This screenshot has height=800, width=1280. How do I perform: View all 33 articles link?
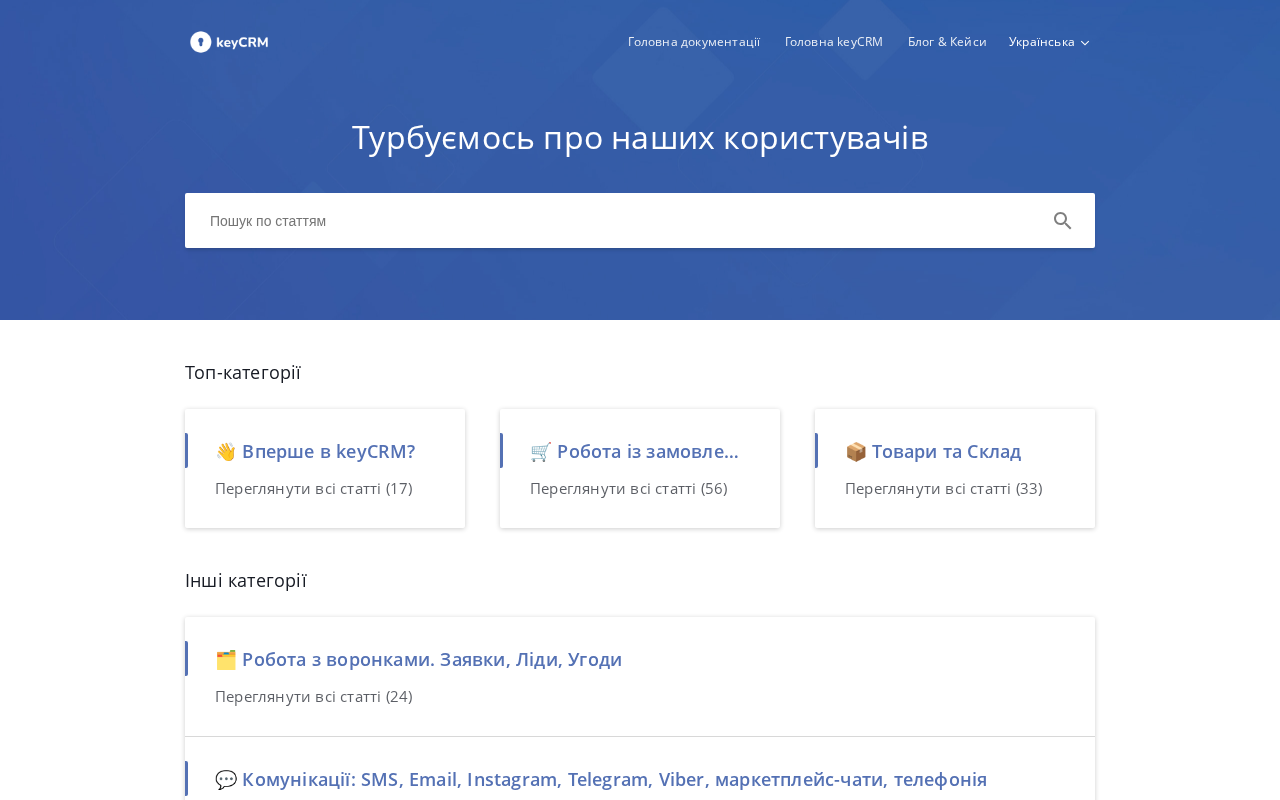pyautogui.click(x=944, y=489)
